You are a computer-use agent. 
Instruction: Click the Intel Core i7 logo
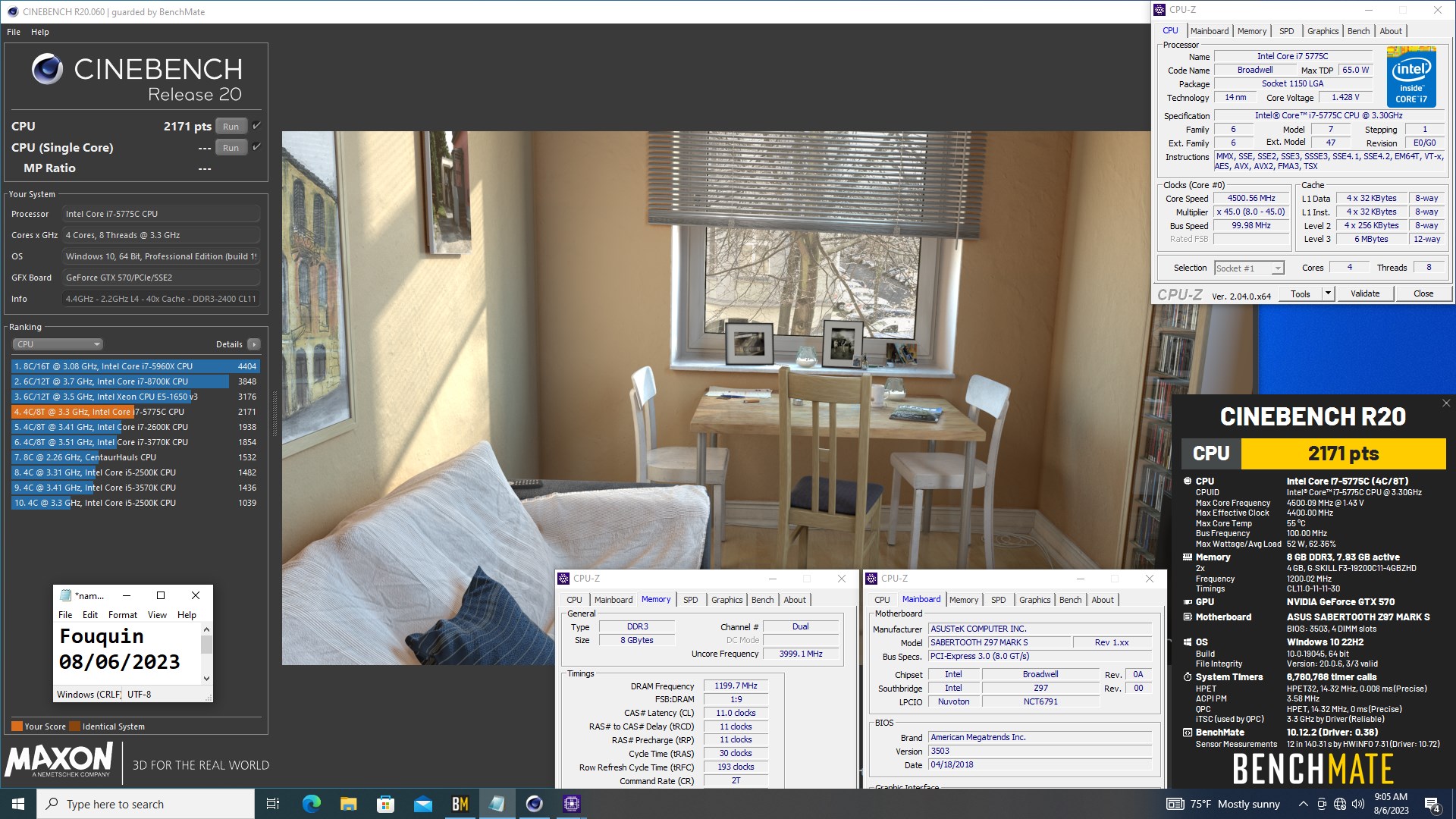coord(1411,77)
